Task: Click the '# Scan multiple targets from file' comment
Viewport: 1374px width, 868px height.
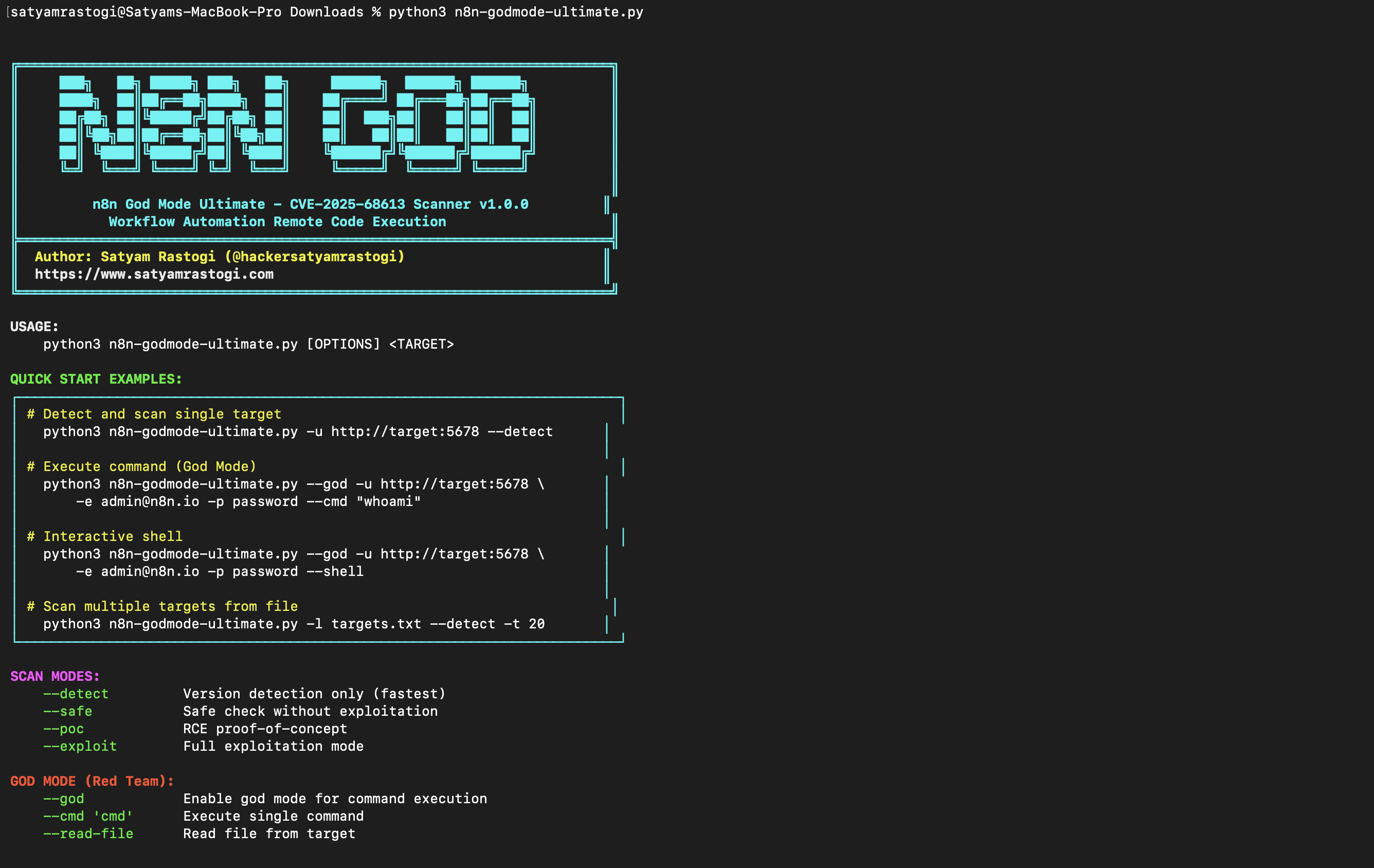Action: click(x=162, y=607)
